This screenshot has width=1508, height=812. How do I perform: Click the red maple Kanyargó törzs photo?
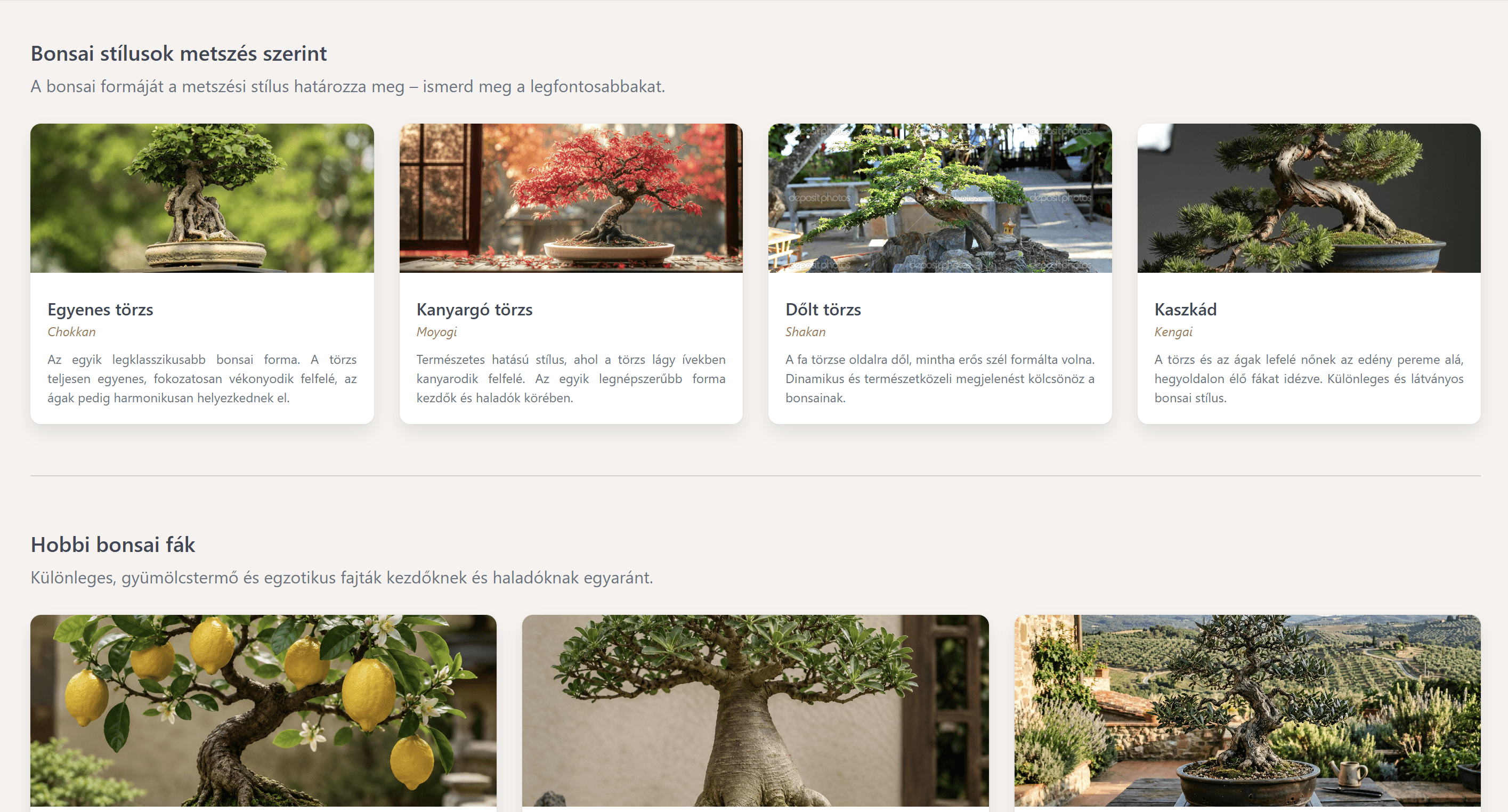571,198
